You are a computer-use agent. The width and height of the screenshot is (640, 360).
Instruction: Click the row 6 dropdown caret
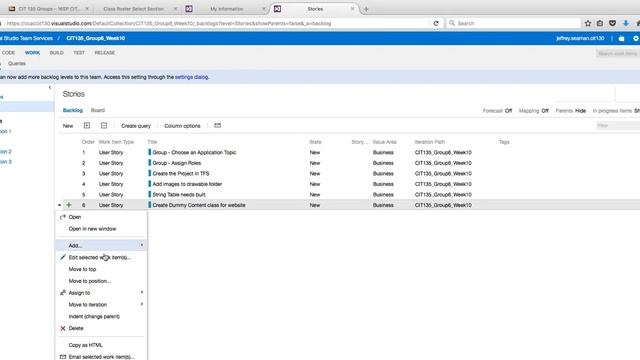[x=60, y=205]
